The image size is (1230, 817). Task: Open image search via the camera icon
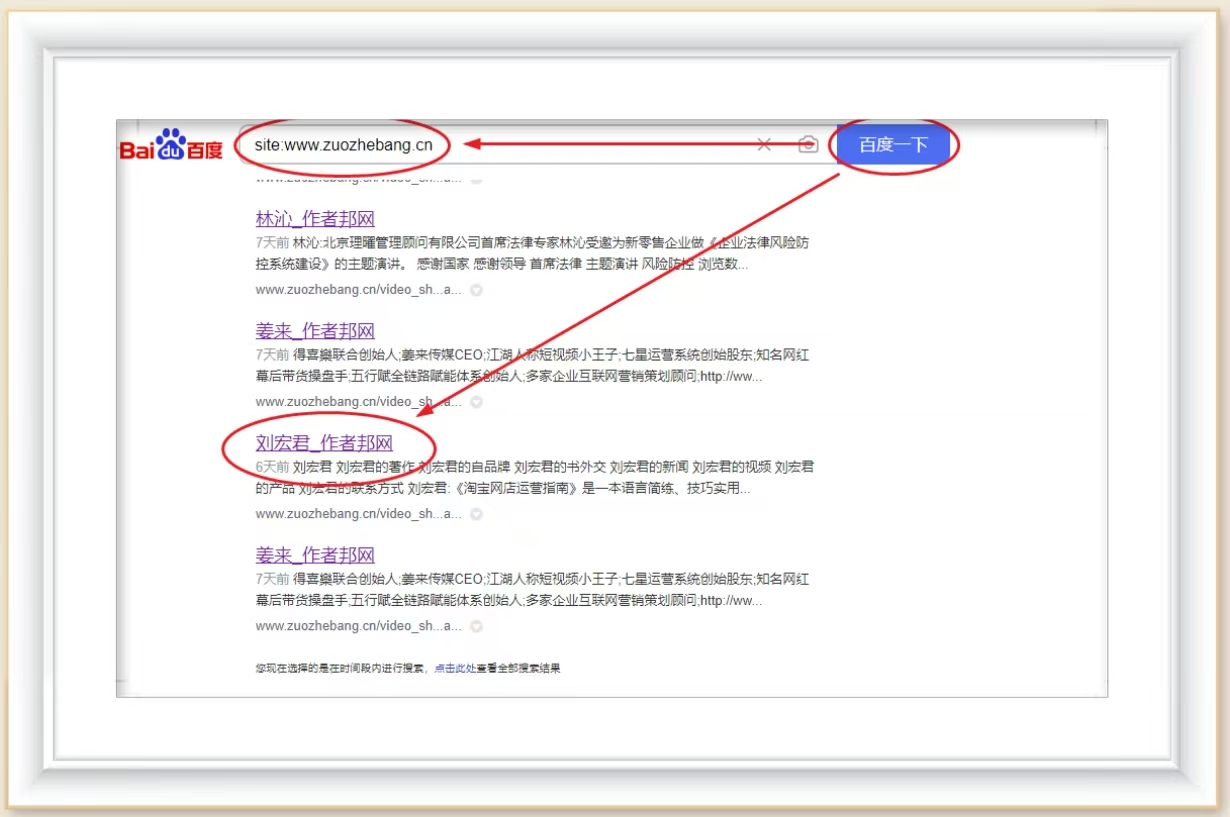pos(808,145)
